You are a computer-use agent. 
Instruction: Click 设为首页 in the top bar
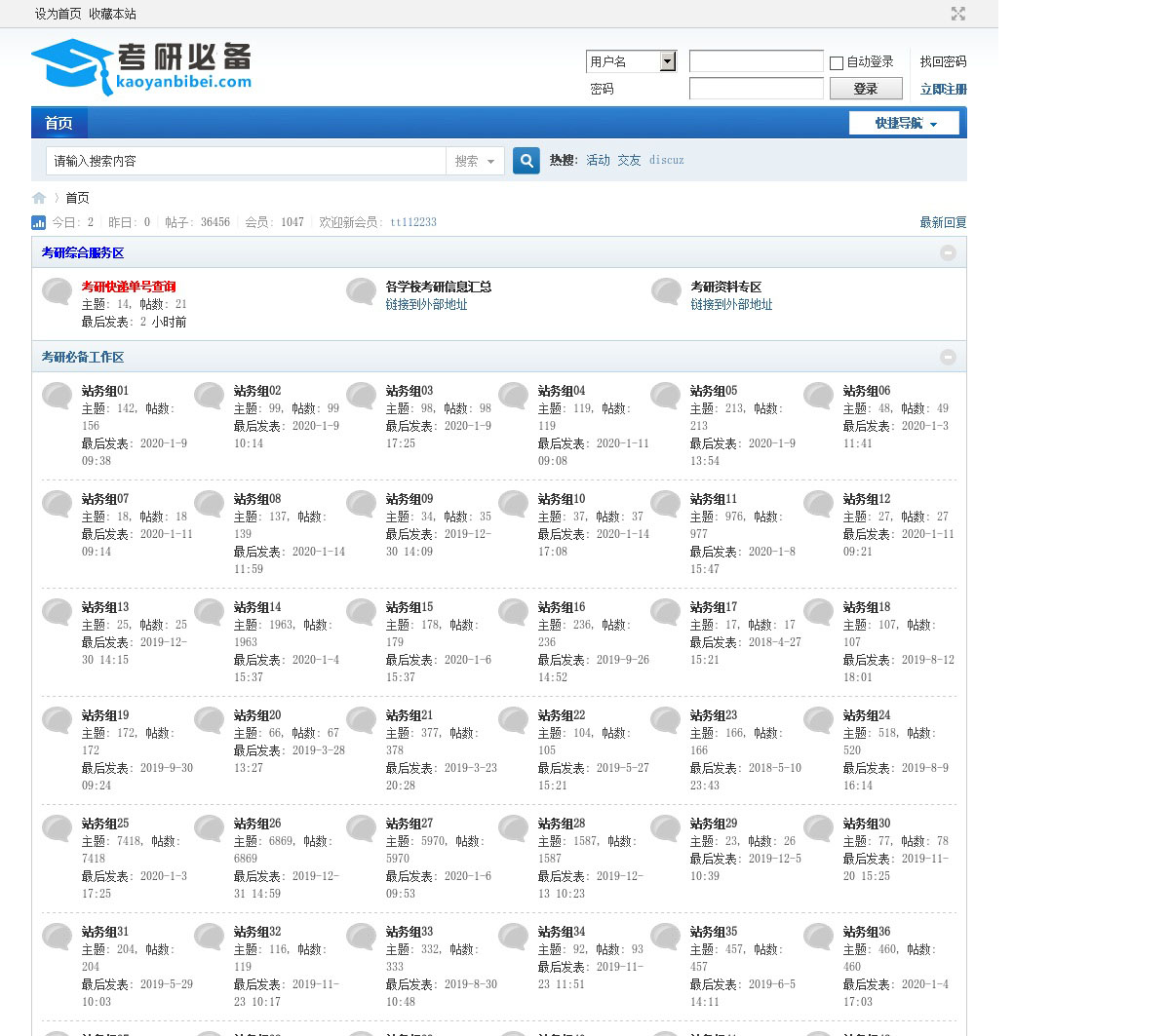pyautogui.click(x=58, y=14)
